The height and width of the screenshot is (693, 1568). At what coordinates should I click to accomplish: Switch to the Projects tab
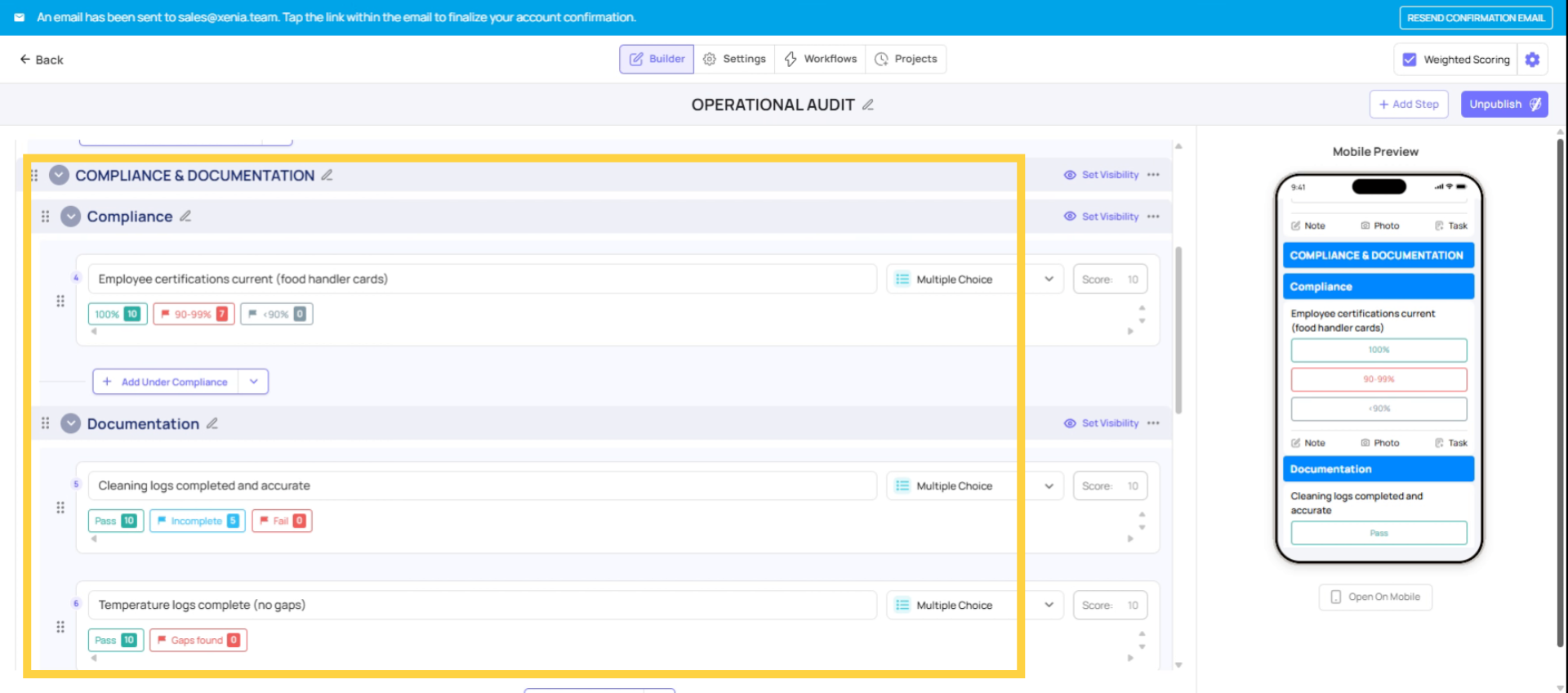click(x=906, y=59)
